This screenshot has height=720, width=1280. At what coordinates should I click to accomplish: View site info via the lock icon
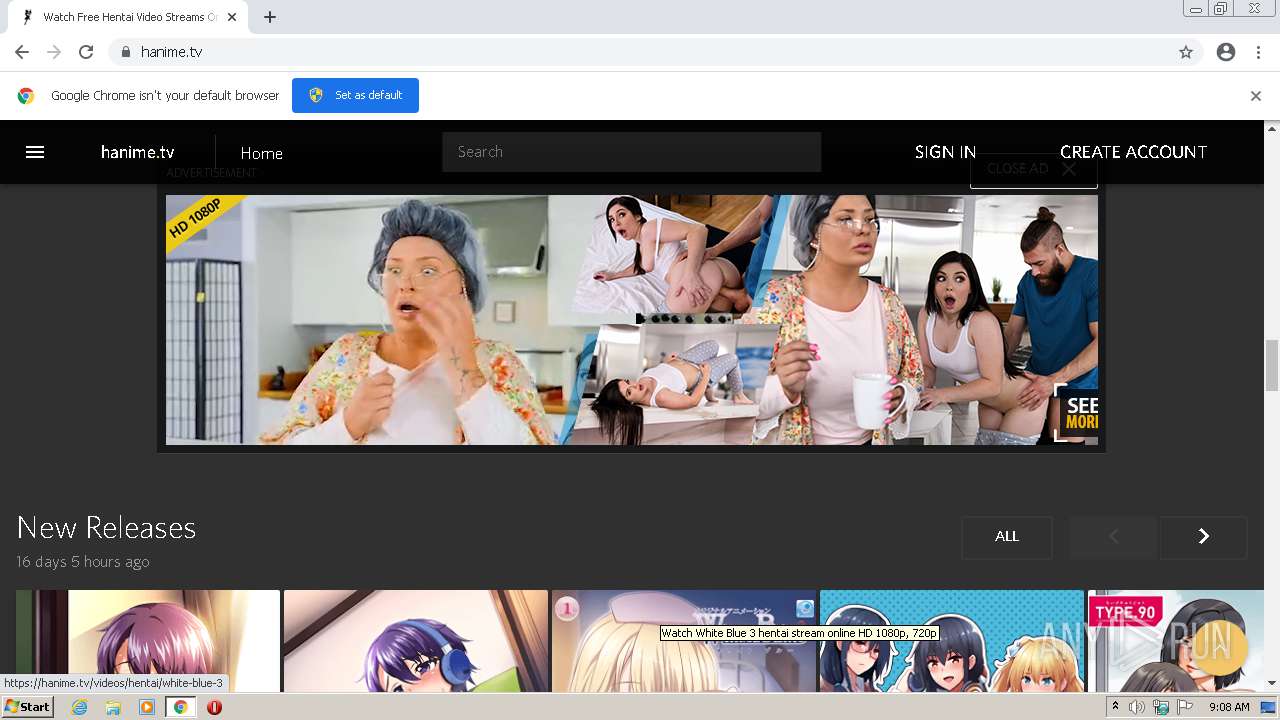(125, 52)
